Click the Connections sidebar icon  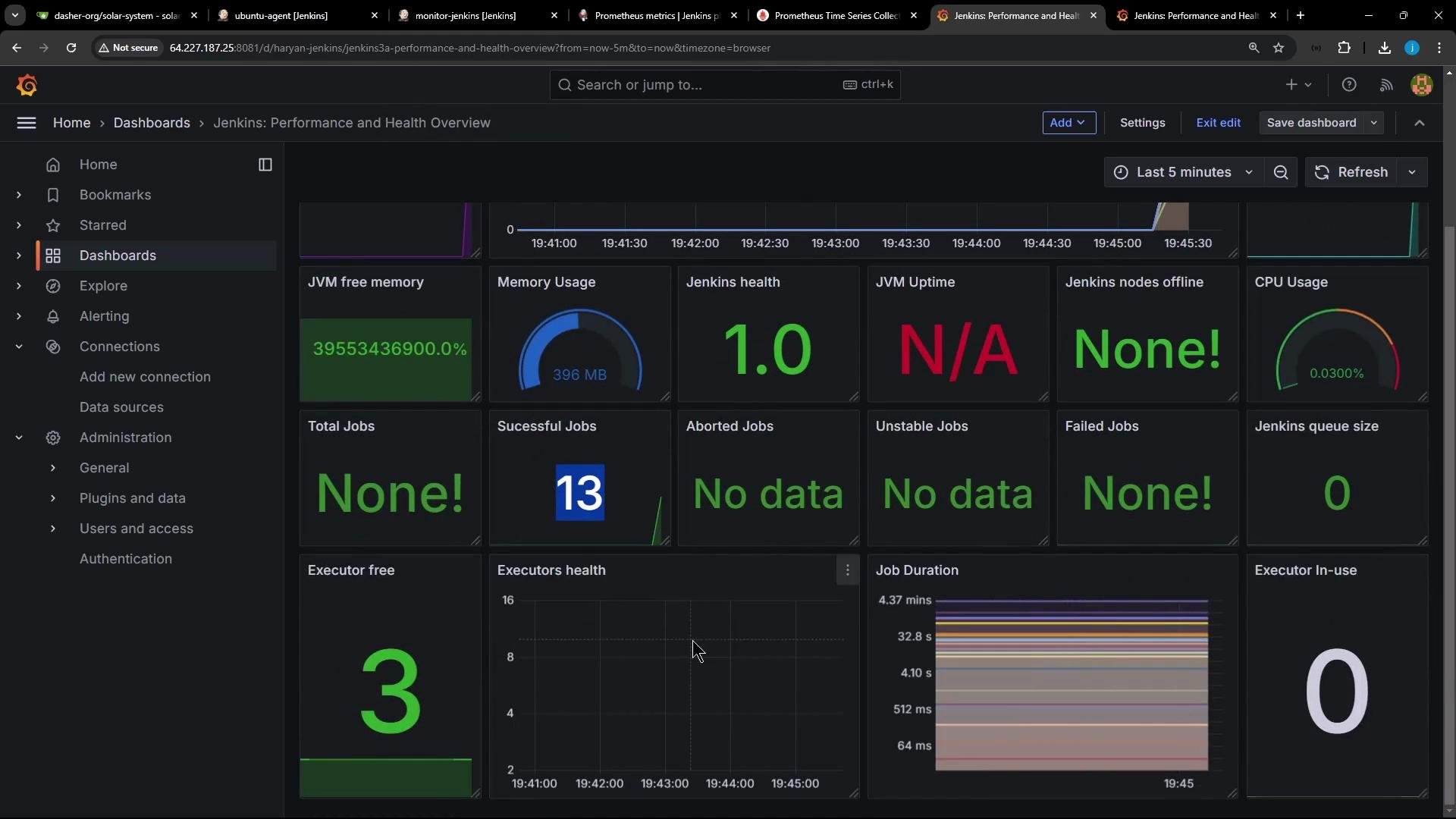(x=53, y=347)
